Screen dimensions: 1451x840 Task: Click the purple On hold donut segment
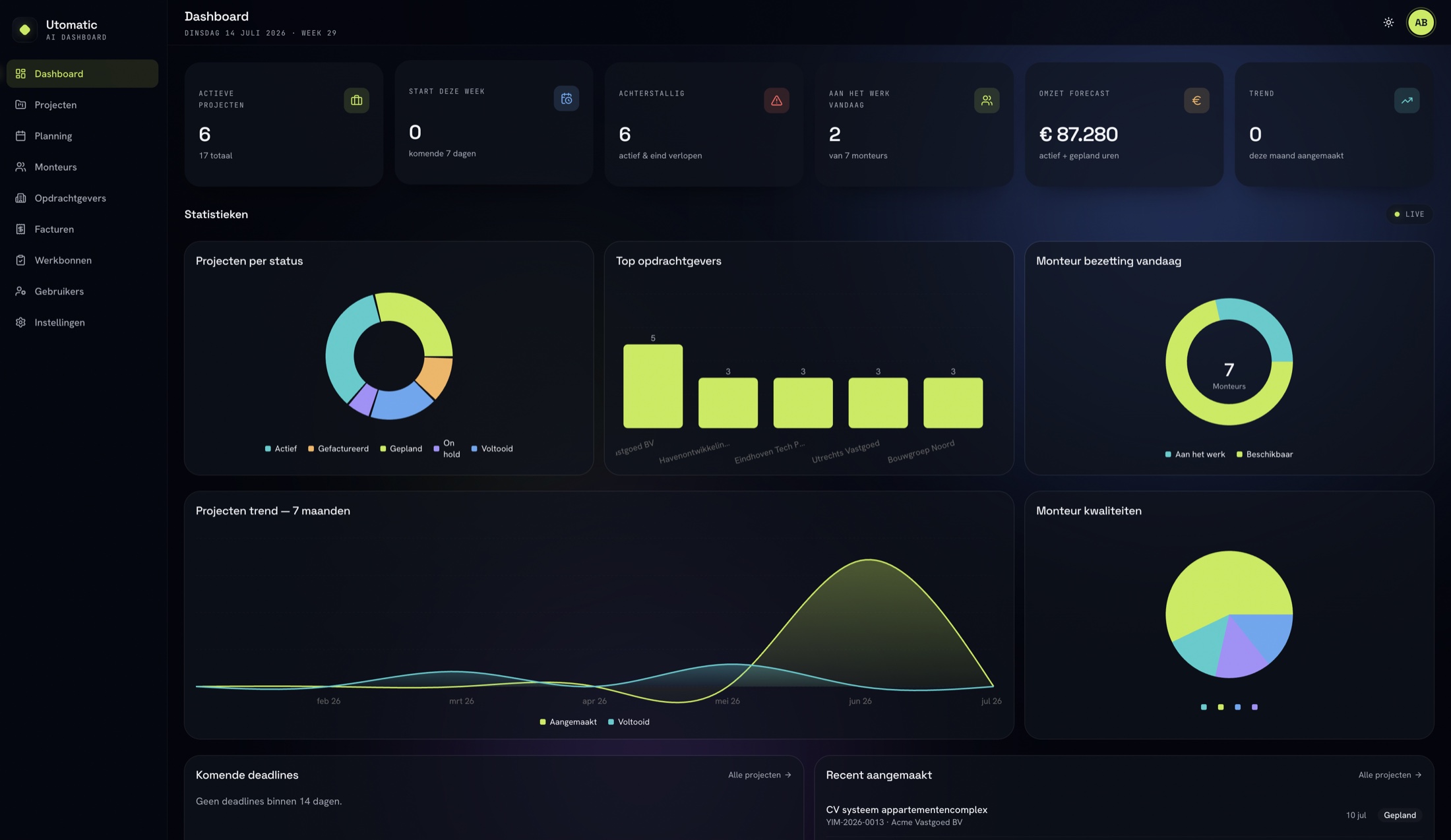click(x=362, y=400)
